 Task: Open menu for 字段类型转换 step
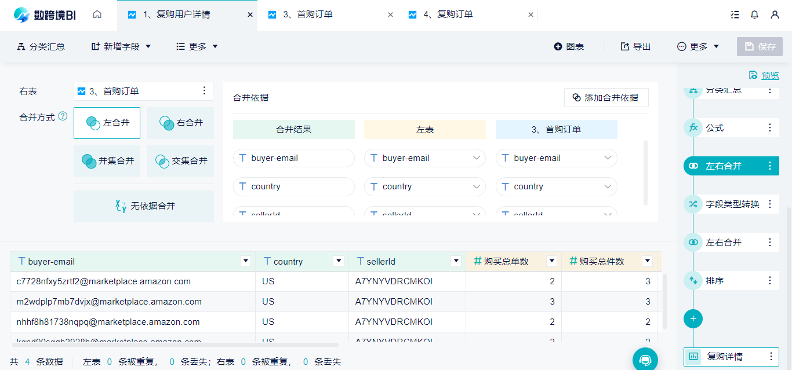(770, 204)
